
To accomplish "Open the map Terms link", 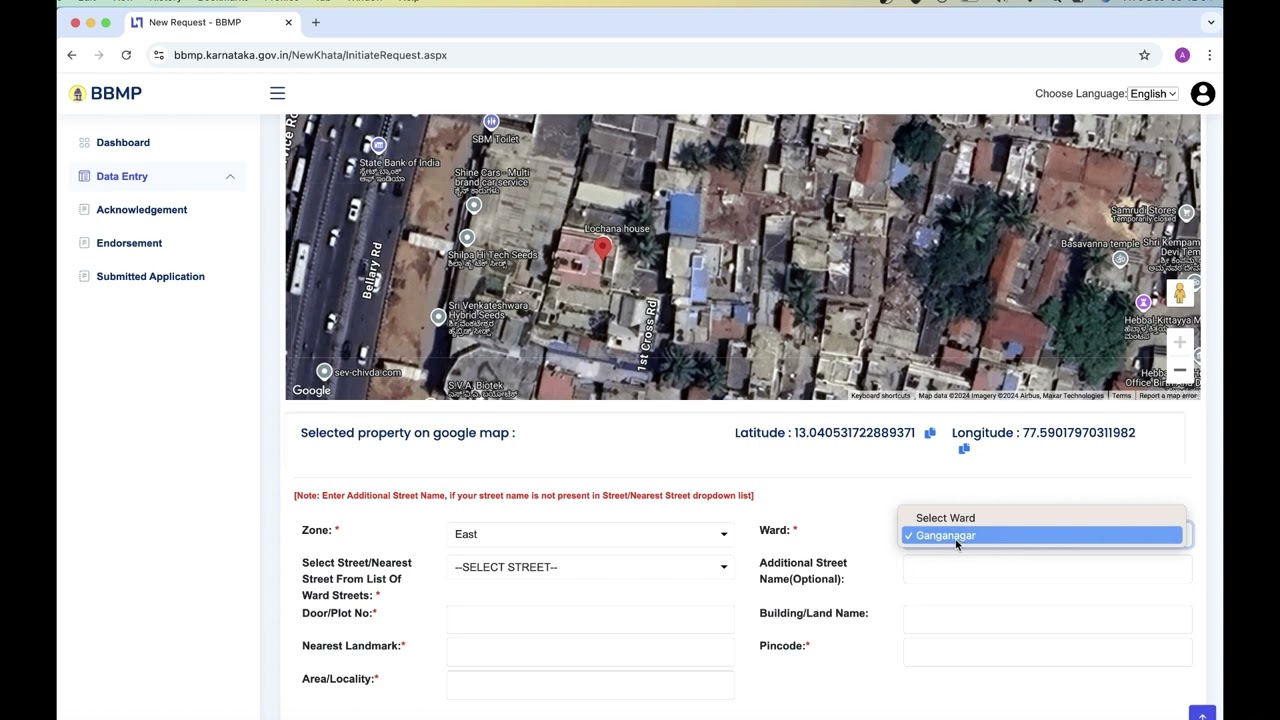I will 1121,396.
